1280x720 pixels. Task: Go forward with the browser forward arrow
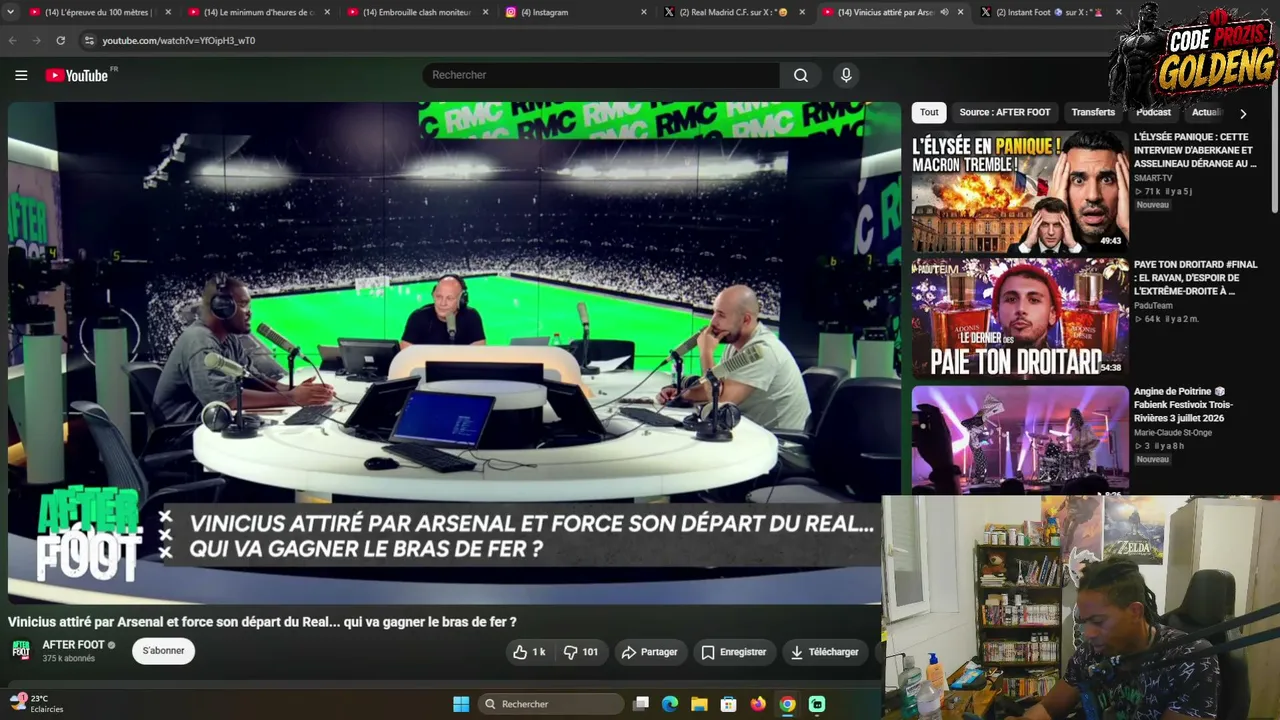[x=37, y=40]
